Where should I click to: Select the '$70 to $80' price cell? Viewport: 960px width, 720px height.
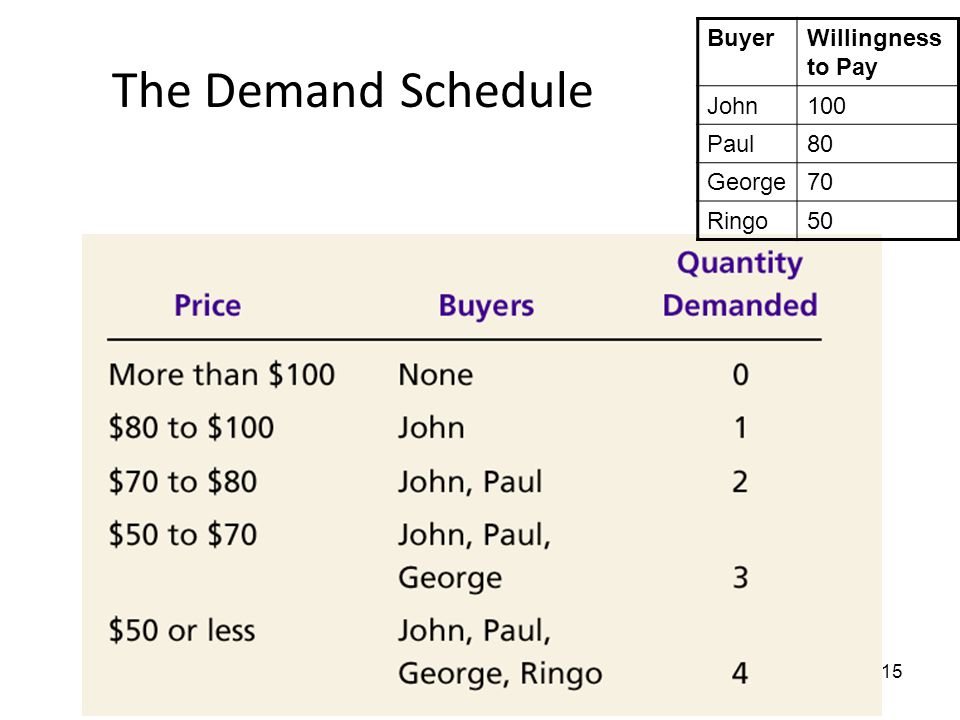pyautogui.click(x=182, y=481)
